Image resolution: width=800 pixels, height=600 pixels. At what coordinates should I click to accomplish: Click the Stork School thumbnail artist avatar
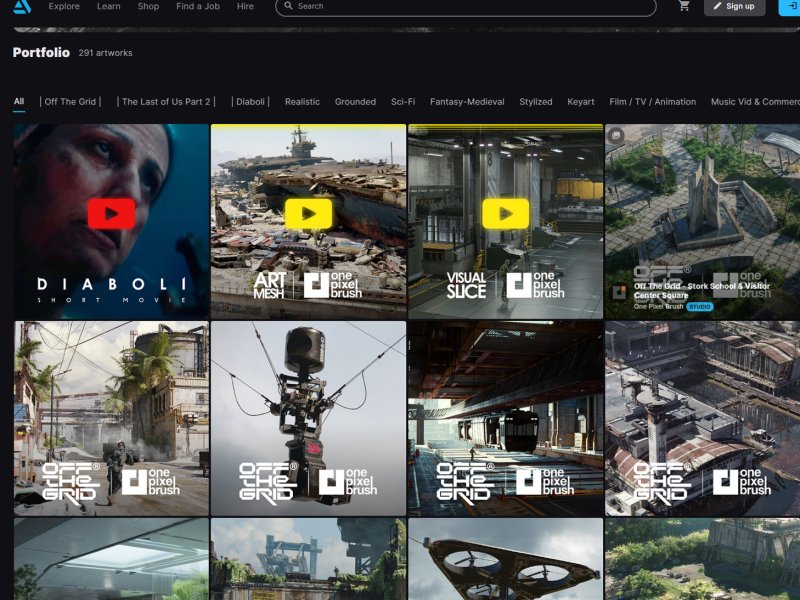pos(619,292)
